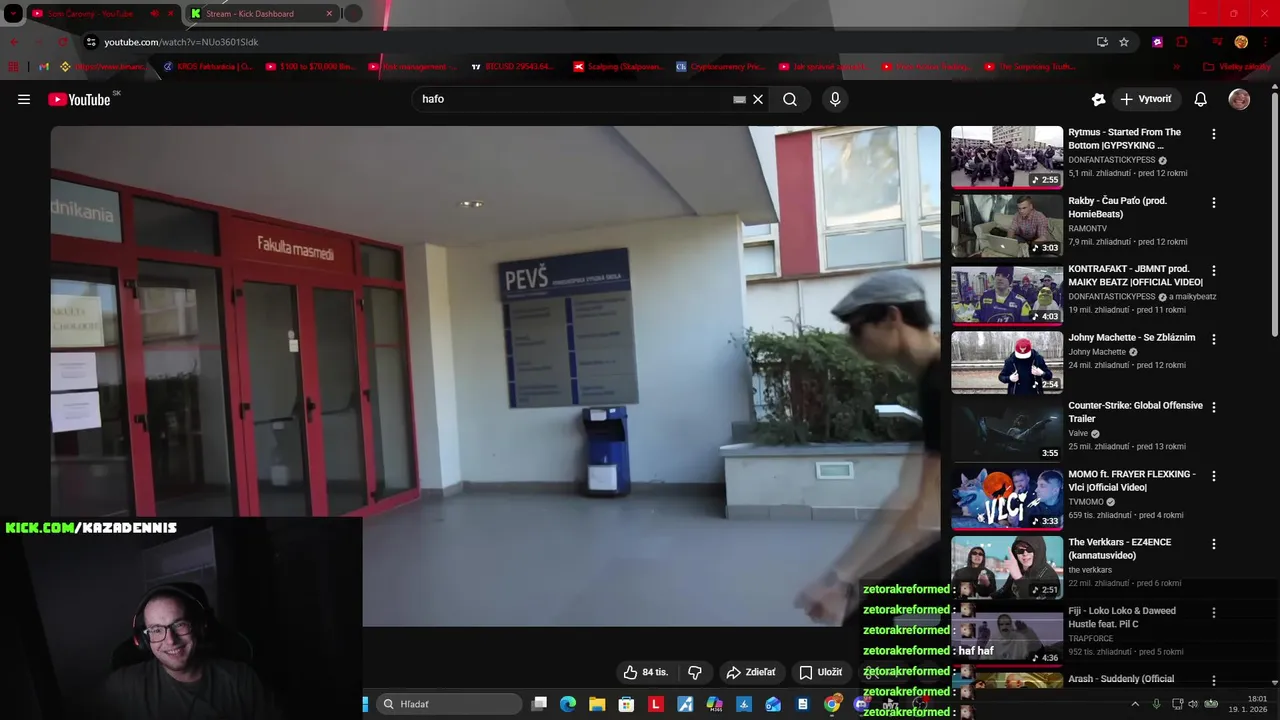Open the Scalping bookmark
Screen dimensions: 1280x720
617,67
